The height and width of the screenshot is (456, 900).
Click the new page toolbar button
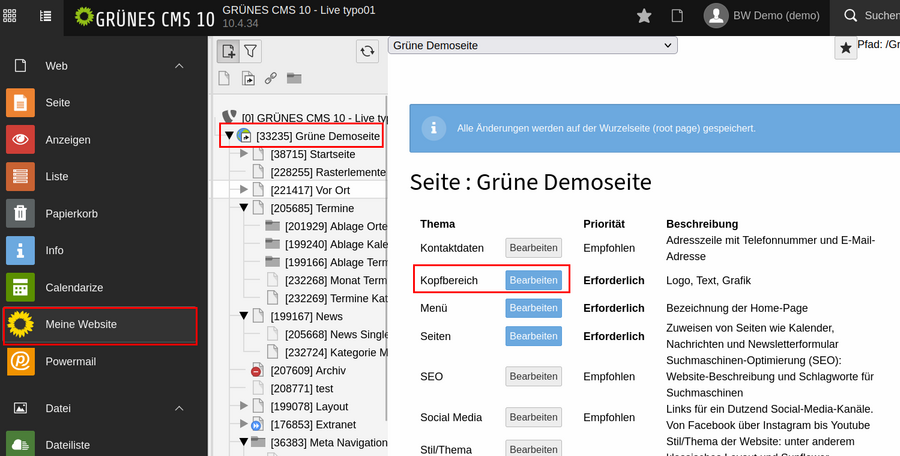tap(228, 52)
